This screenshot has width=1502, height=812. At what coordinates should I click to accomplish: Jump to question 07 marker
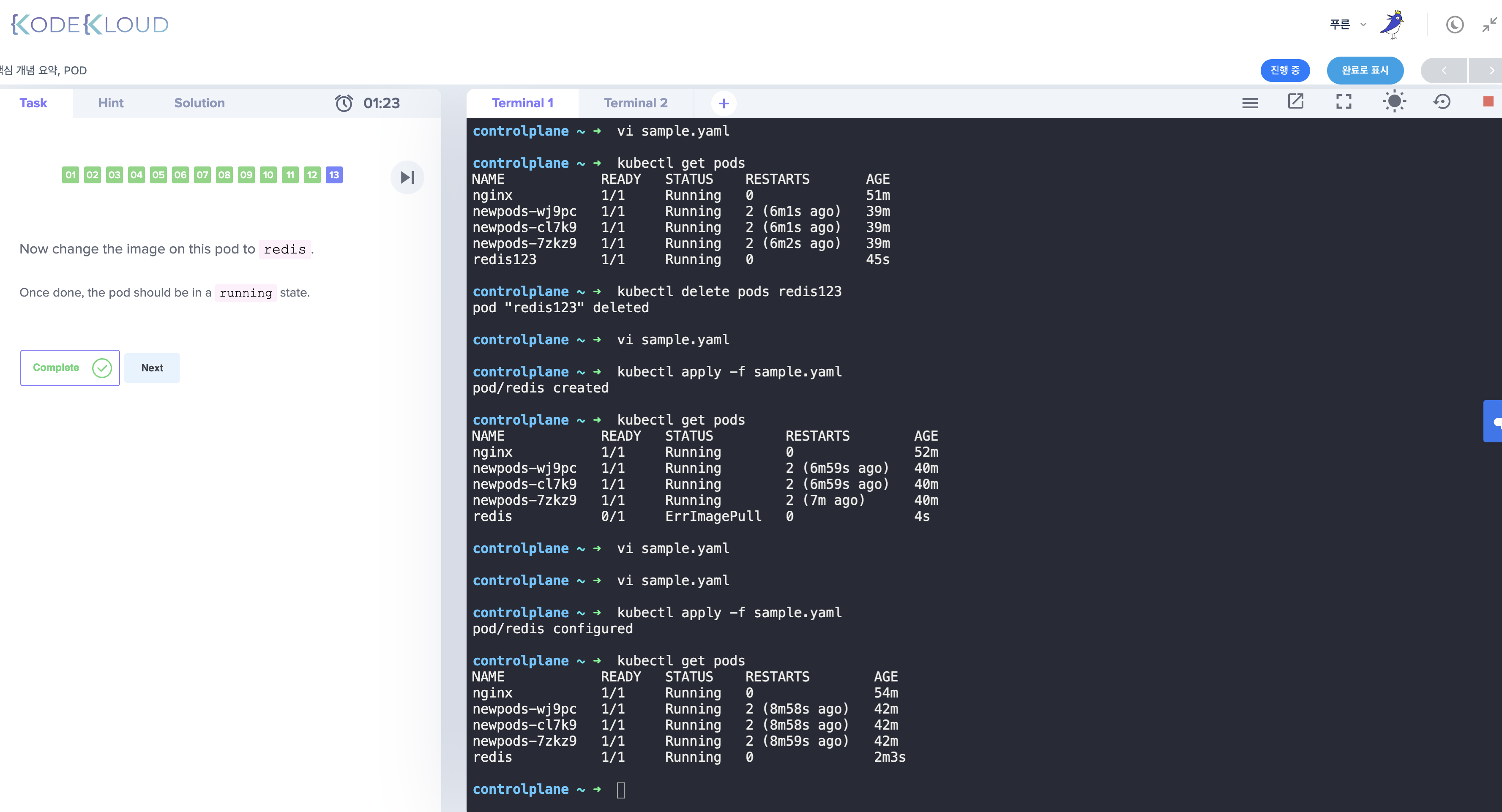coord(202,175)
